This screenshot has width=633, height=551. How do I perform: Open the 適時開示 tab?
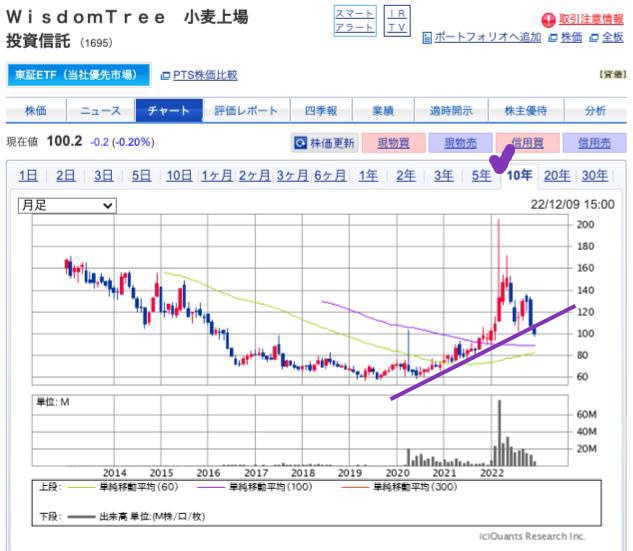tap(451, 110)
